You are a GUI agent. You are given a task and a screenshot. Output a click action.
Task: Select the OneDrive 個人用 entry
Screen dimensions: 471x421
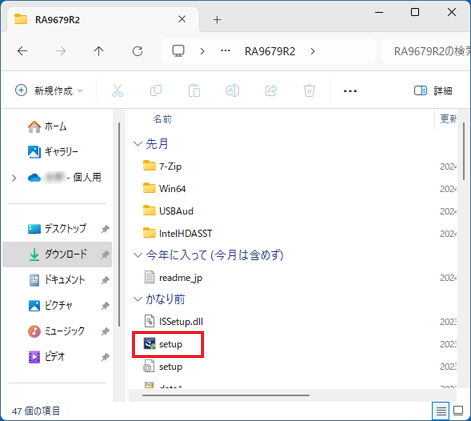(x=64, y=178)
